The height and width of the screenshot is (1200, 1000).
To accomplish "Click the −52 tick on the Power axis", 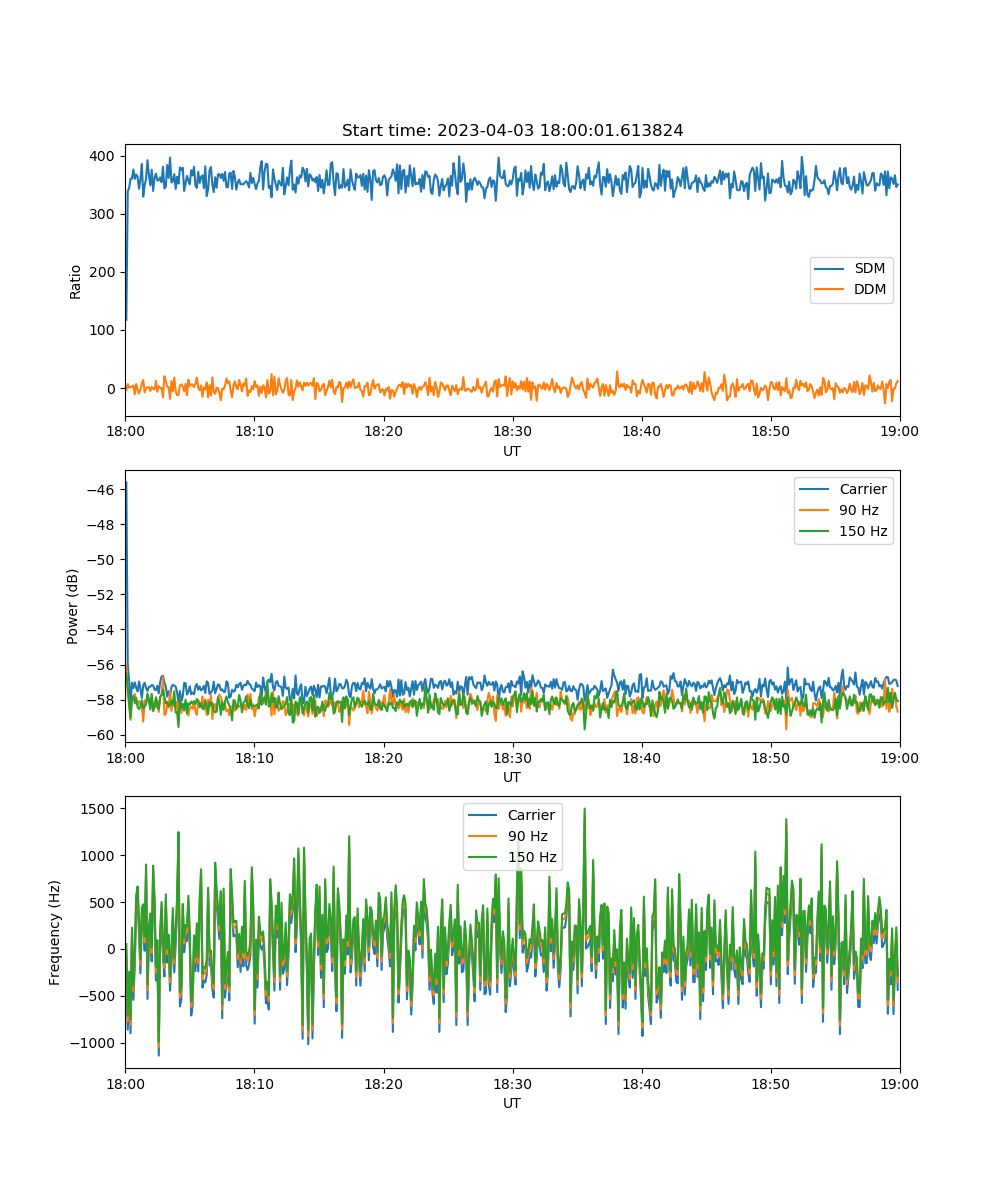I will point(102,594).
